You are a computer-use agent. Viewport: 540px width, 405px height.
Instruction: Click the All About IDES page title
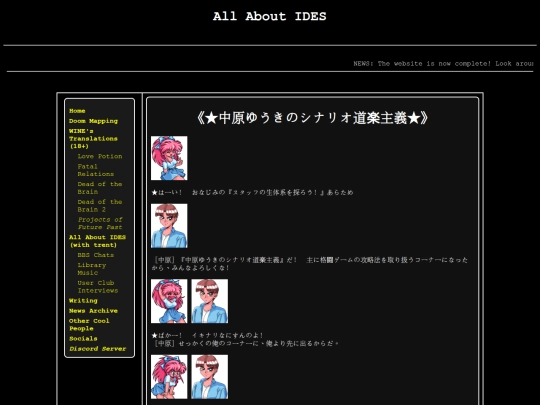(x=270, y=16)
